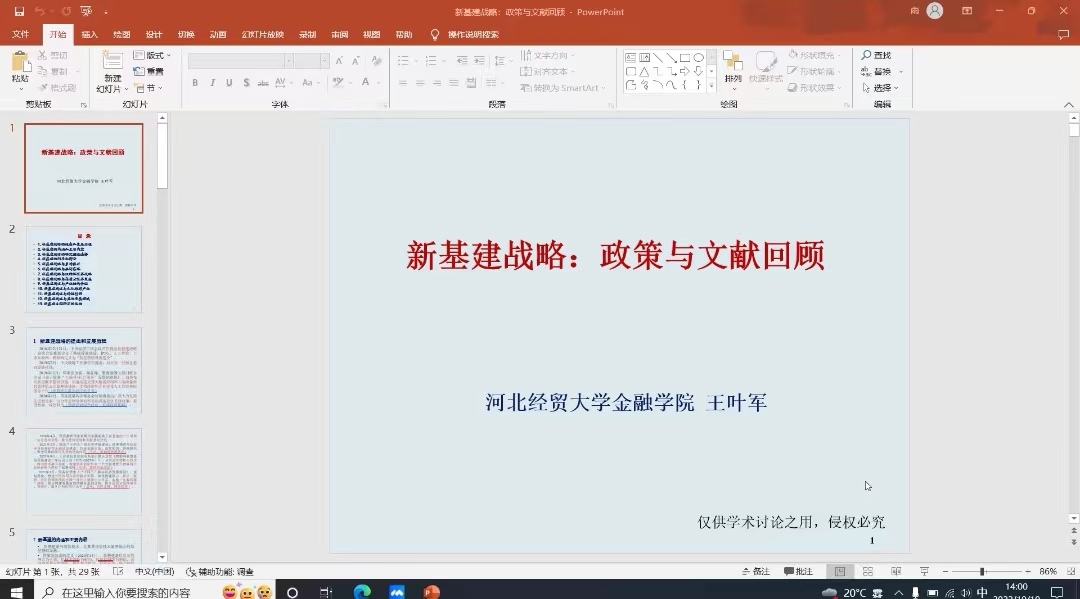This screenshot has height=599, width=1080.
Task: Expand the 粘贴 (Paste) options arrow
Action: click(21, 89)
